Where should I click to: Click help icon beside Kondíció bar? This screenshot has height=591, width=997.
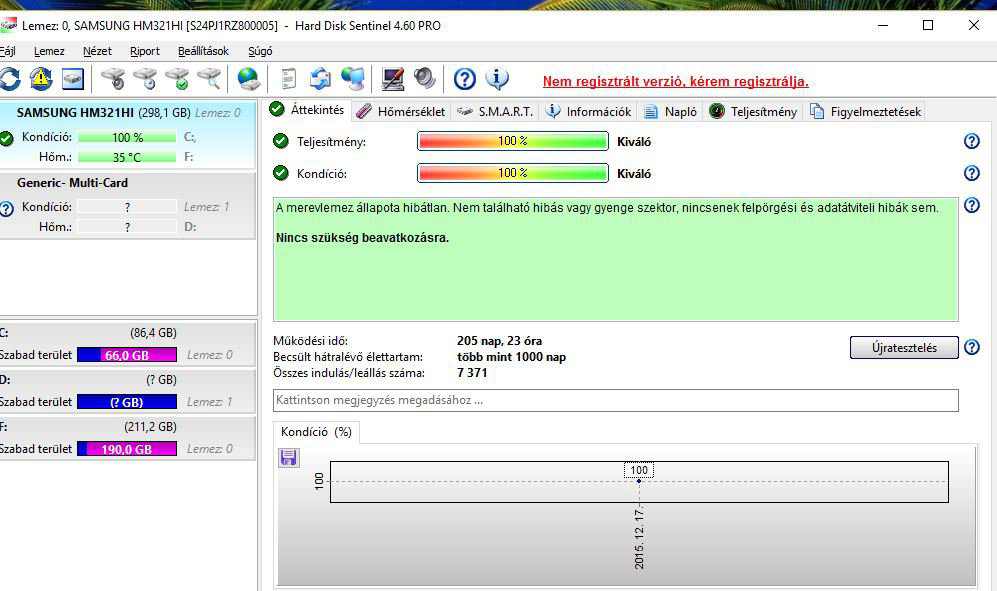[972, 173]
